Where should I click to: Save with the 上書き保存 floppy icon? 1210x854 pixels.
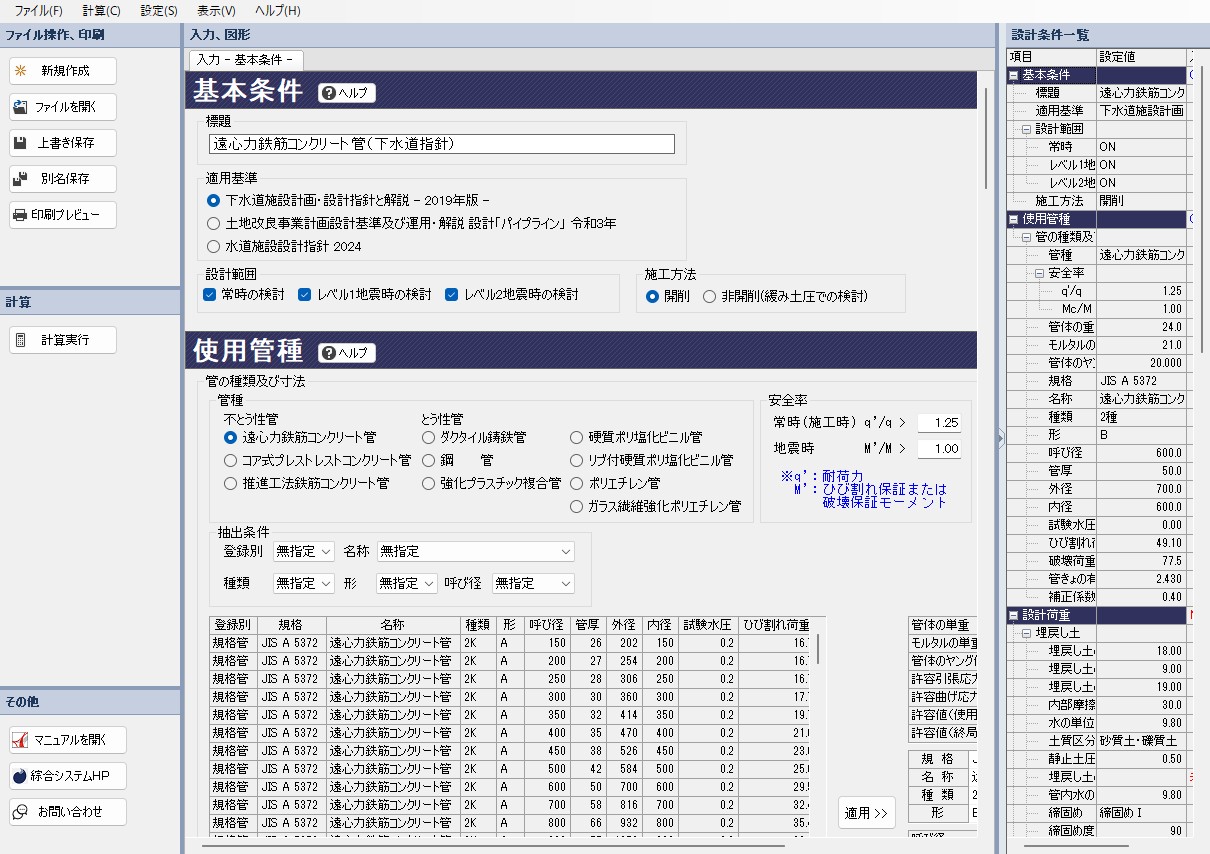point(20,143)
